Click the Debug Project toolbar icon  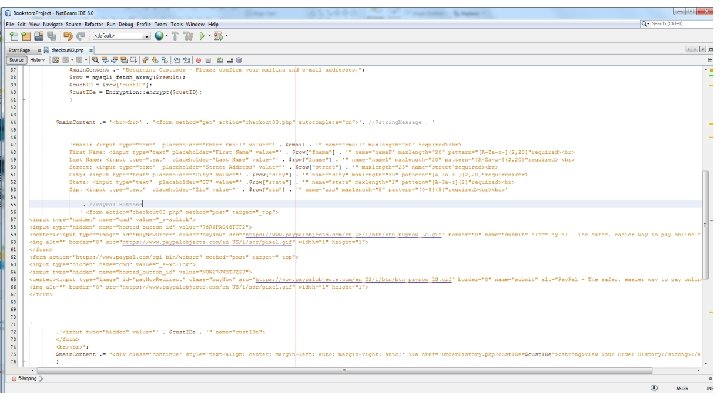pos(218,36)
